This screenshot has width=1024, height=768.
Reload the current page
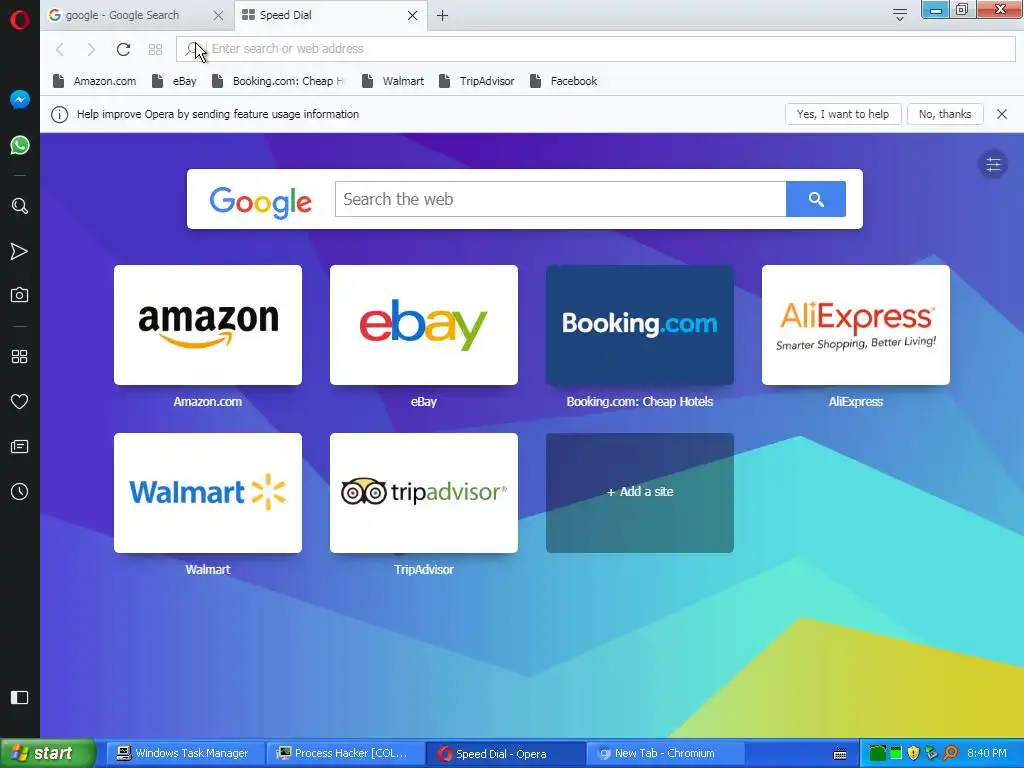click(123, 49)
